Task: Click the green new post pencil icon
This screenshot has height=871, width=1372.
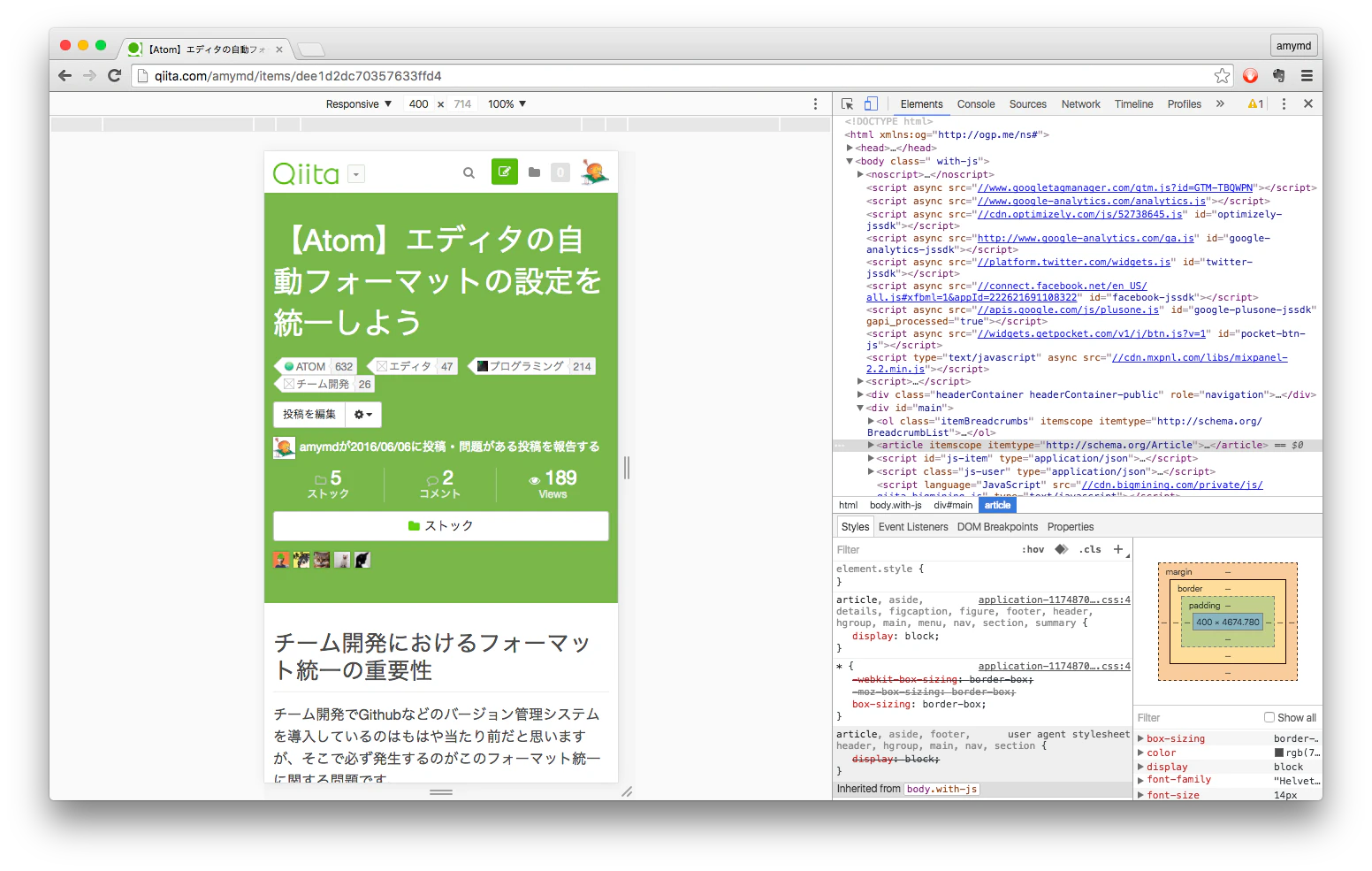Action: pos(505,172)
